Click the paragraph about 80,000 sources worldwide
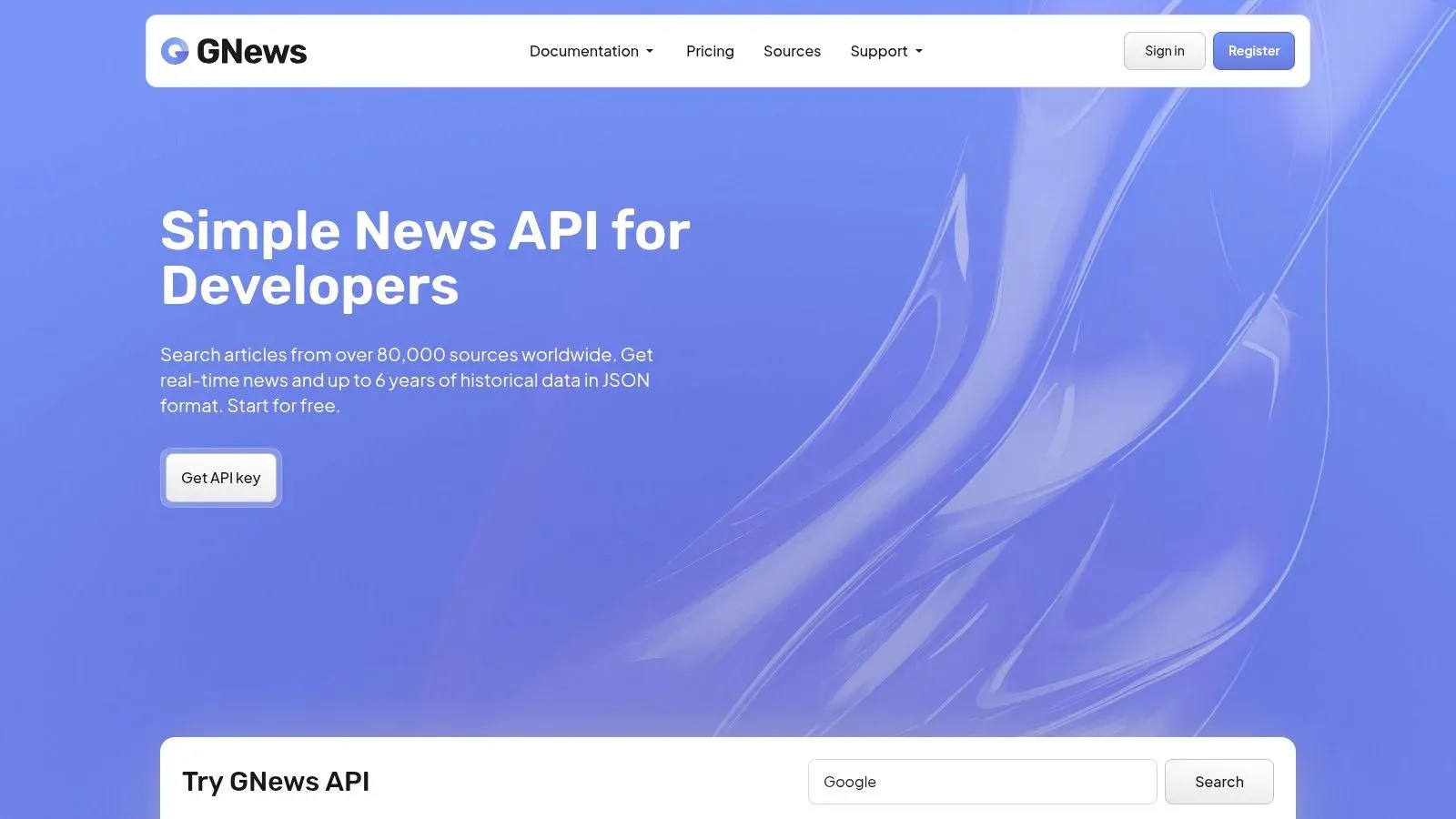 [x=407, y=380]
